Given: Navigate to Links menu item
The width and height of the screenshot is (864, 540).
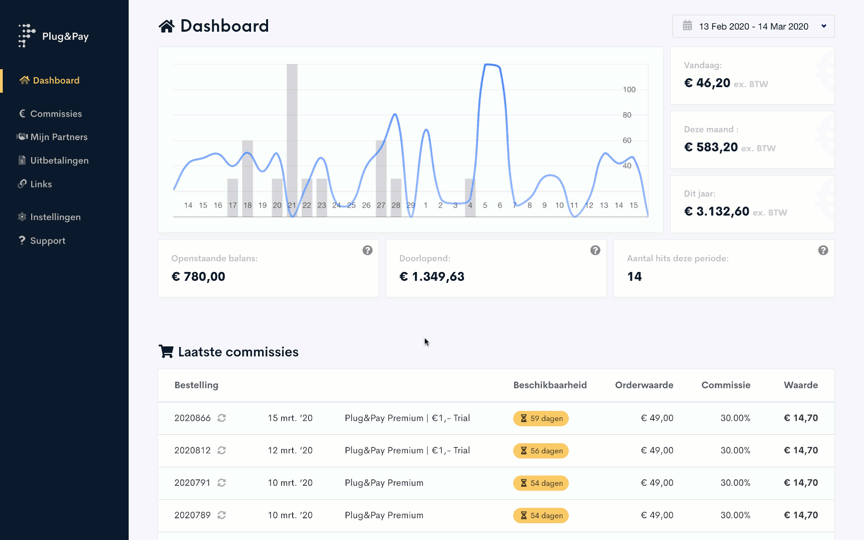Looking at the screenshot, I should pyautogui.click(x=40, y=184).
